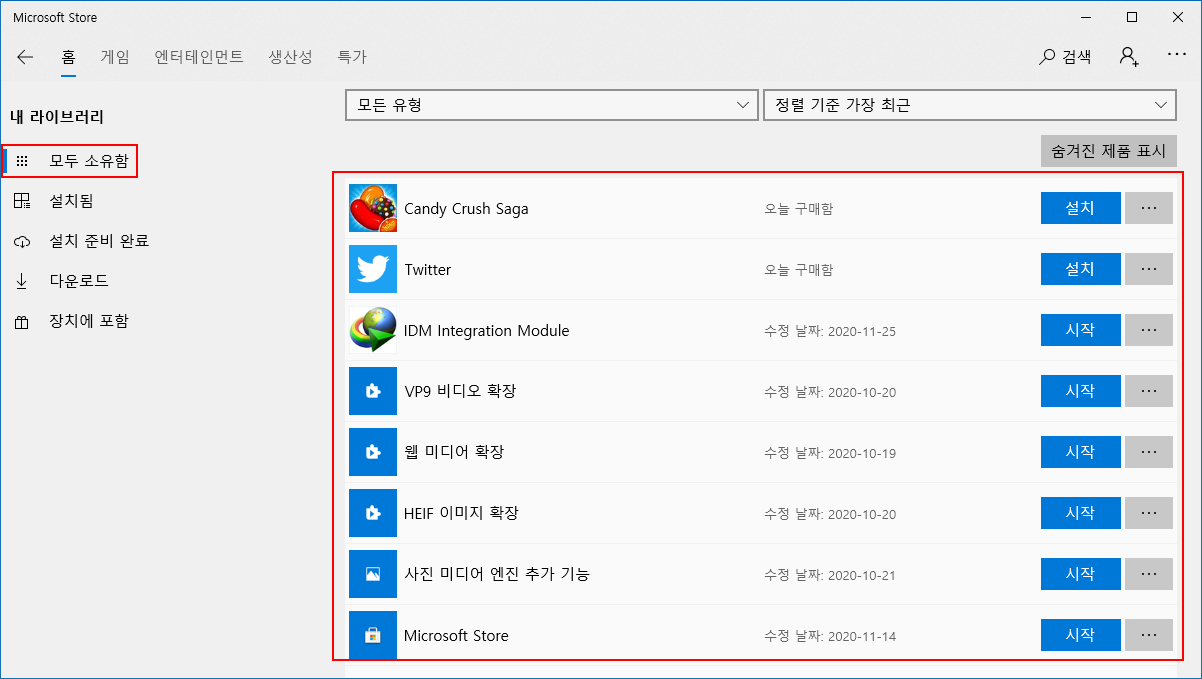Expand the 모든 유형 type filter dropdown
Image resolution: width=1202 pixels, height=679 pixels.
[551, 105]
